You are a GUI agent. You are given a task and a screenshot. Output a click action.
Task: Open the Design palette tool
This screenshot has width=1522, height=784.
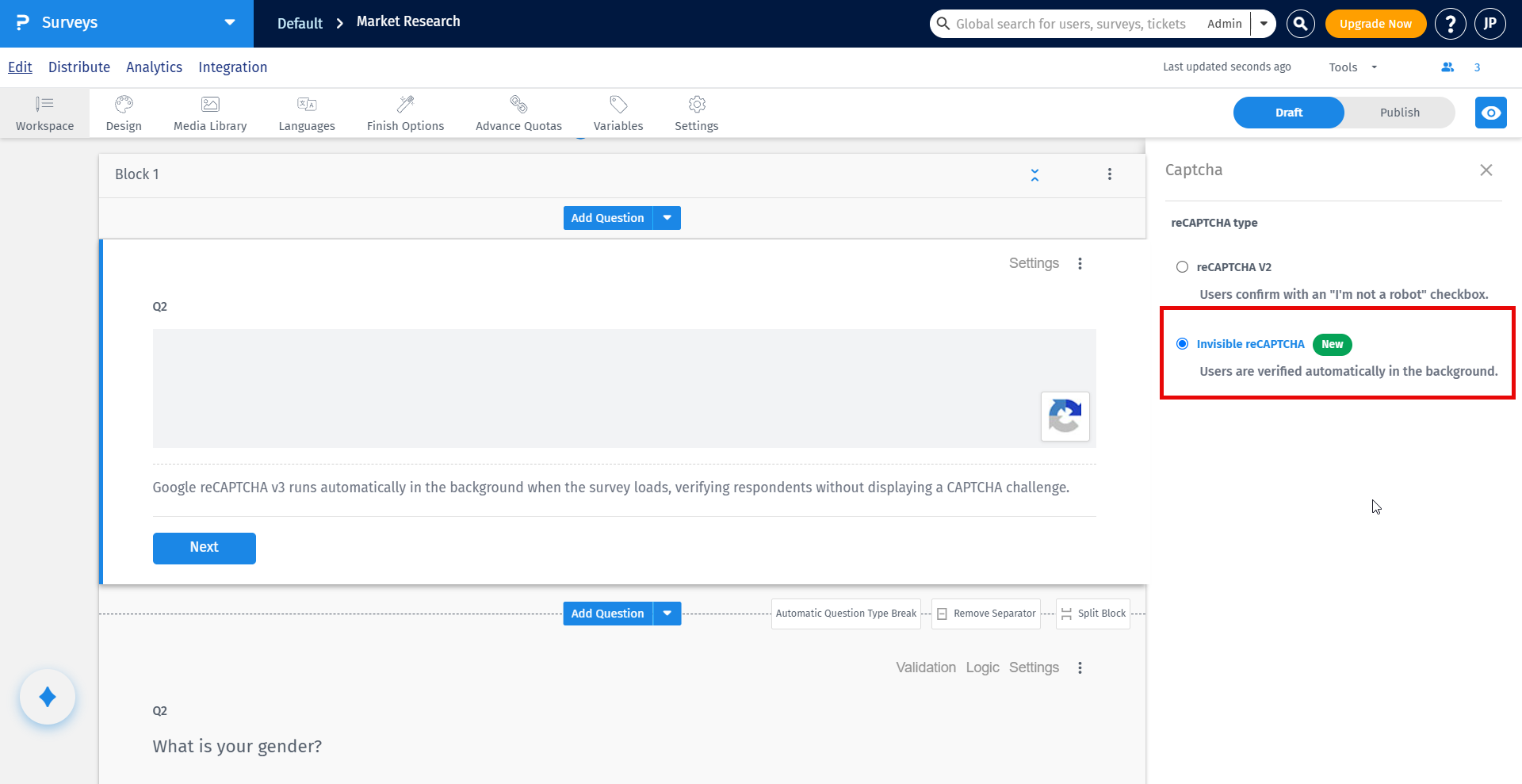[x=124, y=113]
